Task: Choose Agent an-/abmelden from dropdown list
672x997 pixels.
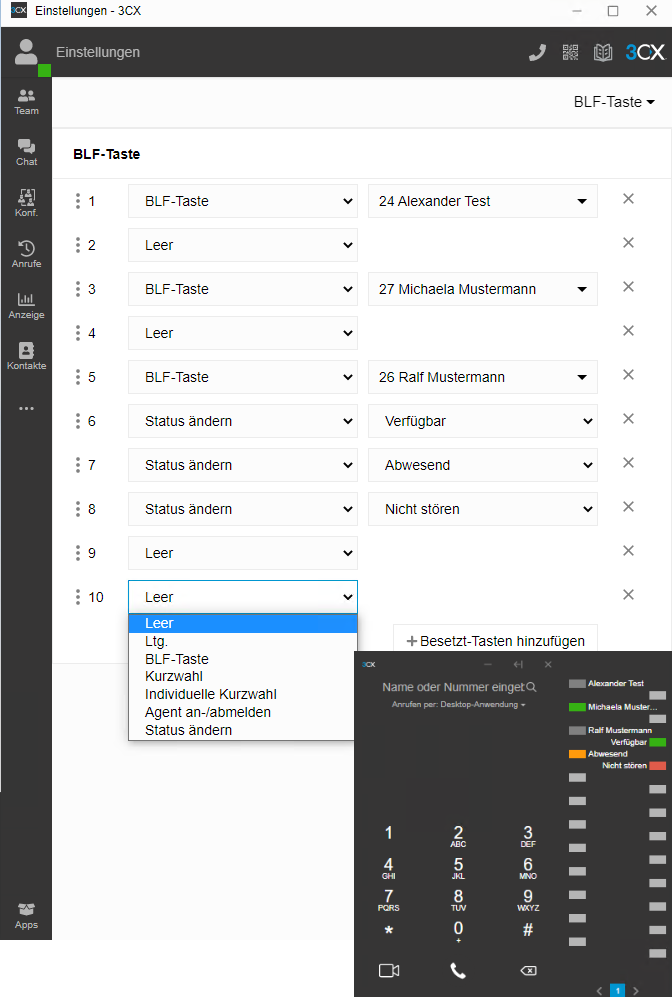Action: pos(208,712)
